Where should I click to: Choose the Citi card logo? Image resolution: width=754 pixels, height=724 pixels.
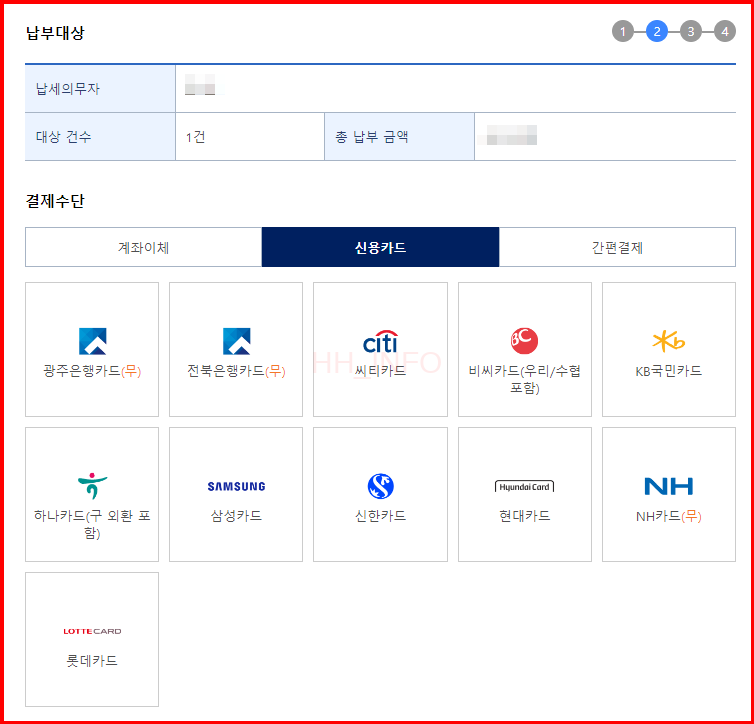click(x=380, y=341)
